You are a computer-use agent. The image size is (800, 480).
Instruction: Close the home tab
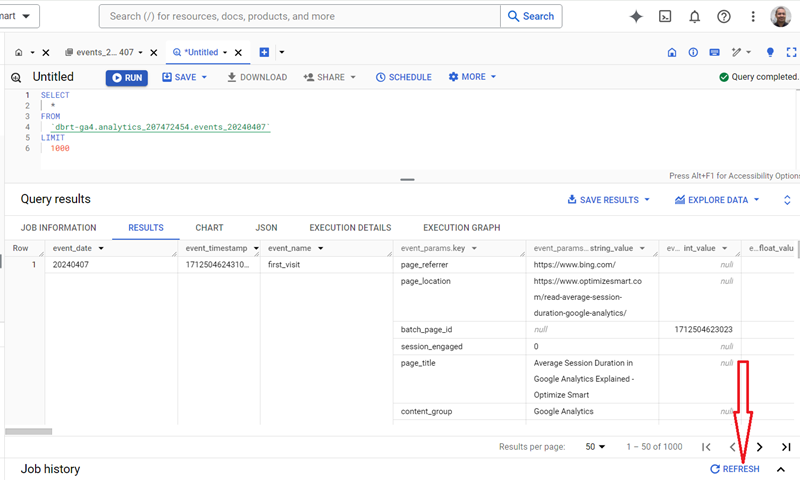(46, 53)
